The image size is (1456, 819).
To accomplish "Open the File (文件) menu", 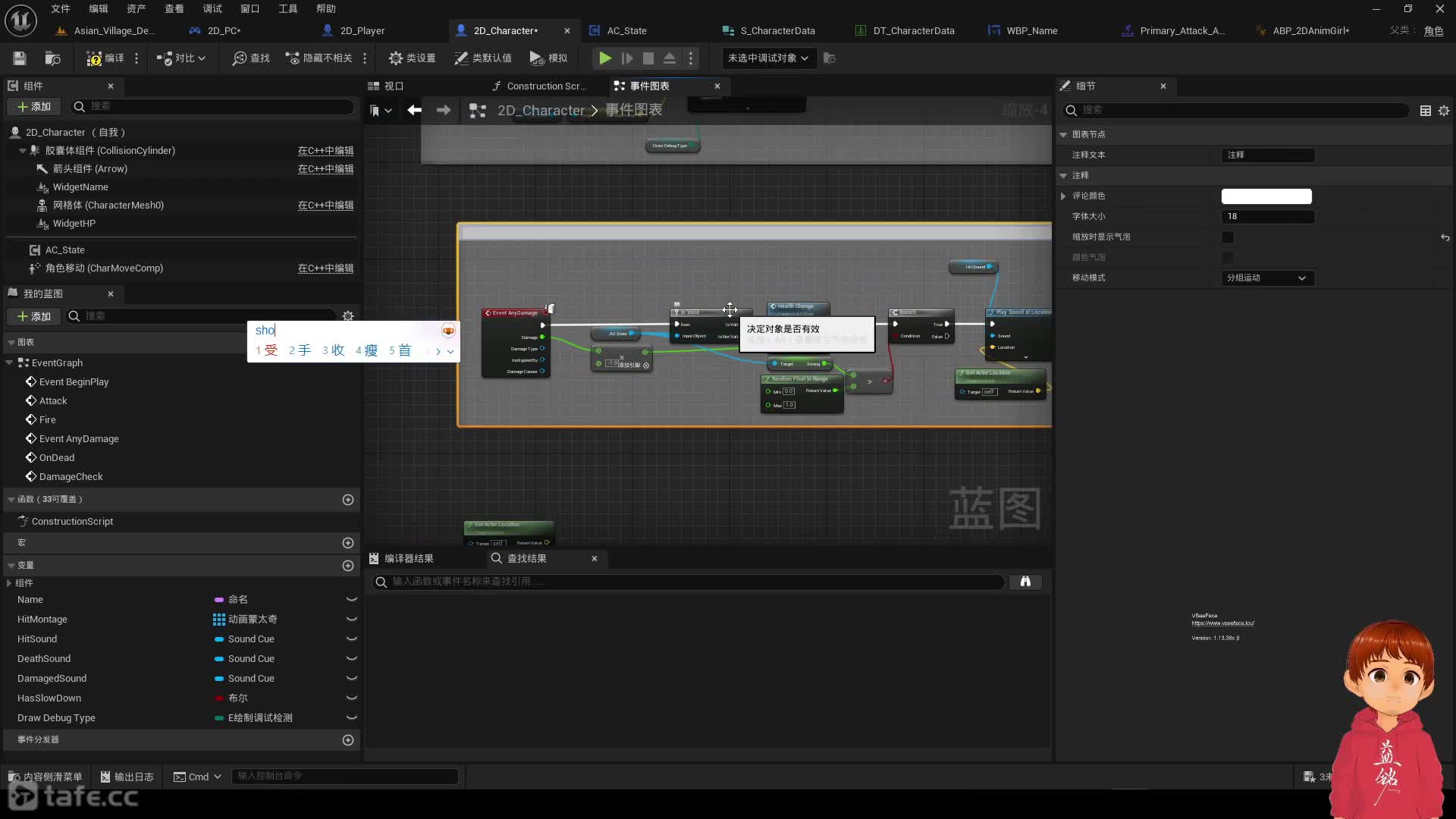I will [x=61, y=9].
